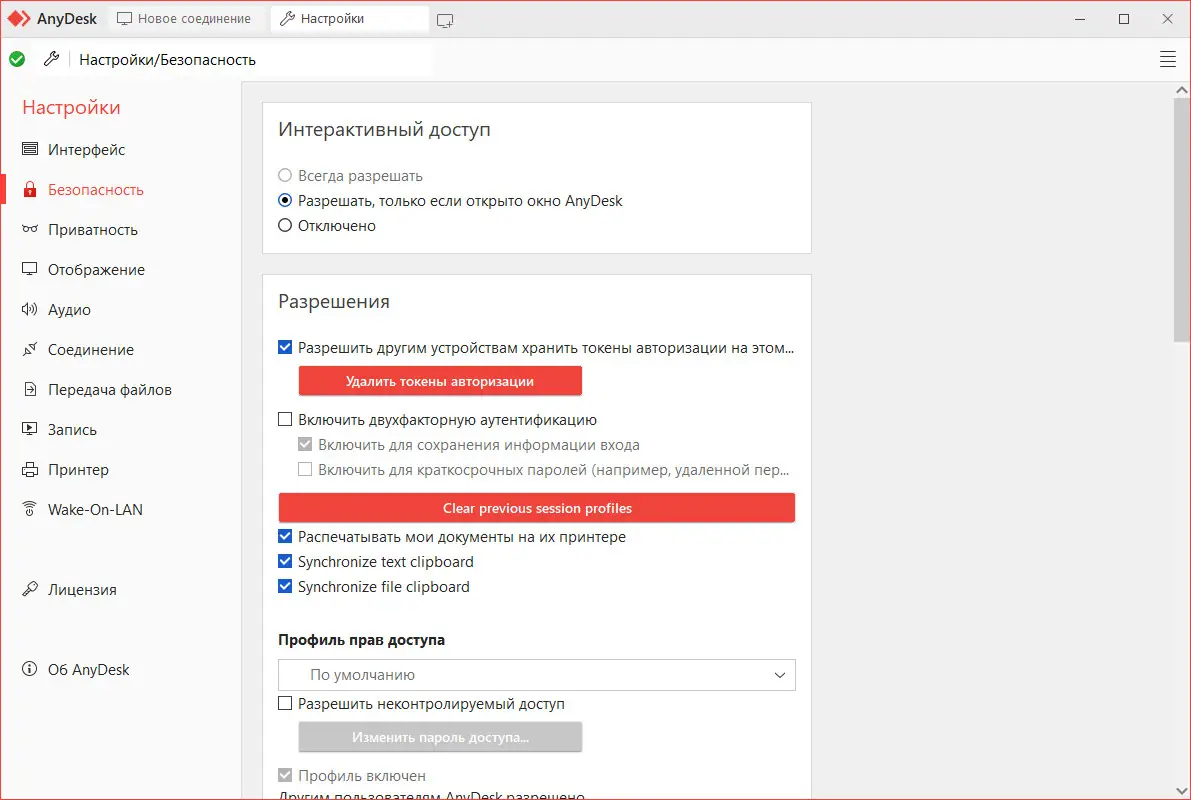Image resolution: width=1191 pixels, height=800 pixels.
Task: Click the Разрешения heading
Action: (333, 302)
